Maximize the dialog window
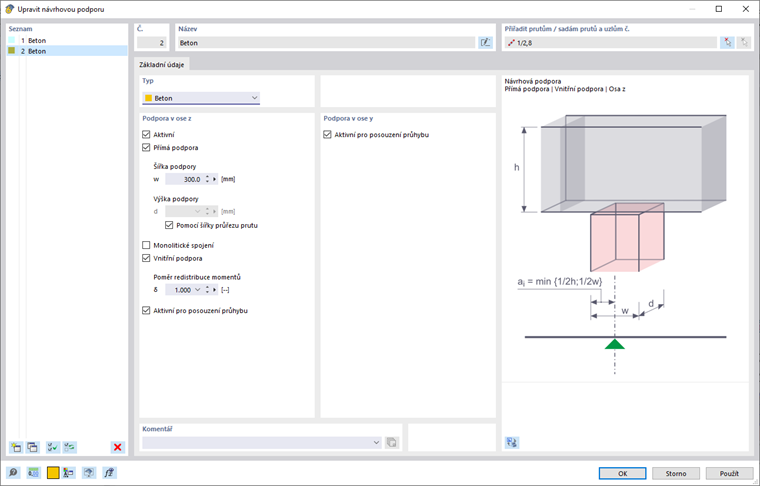760x486 pixels. pos(719,9)
